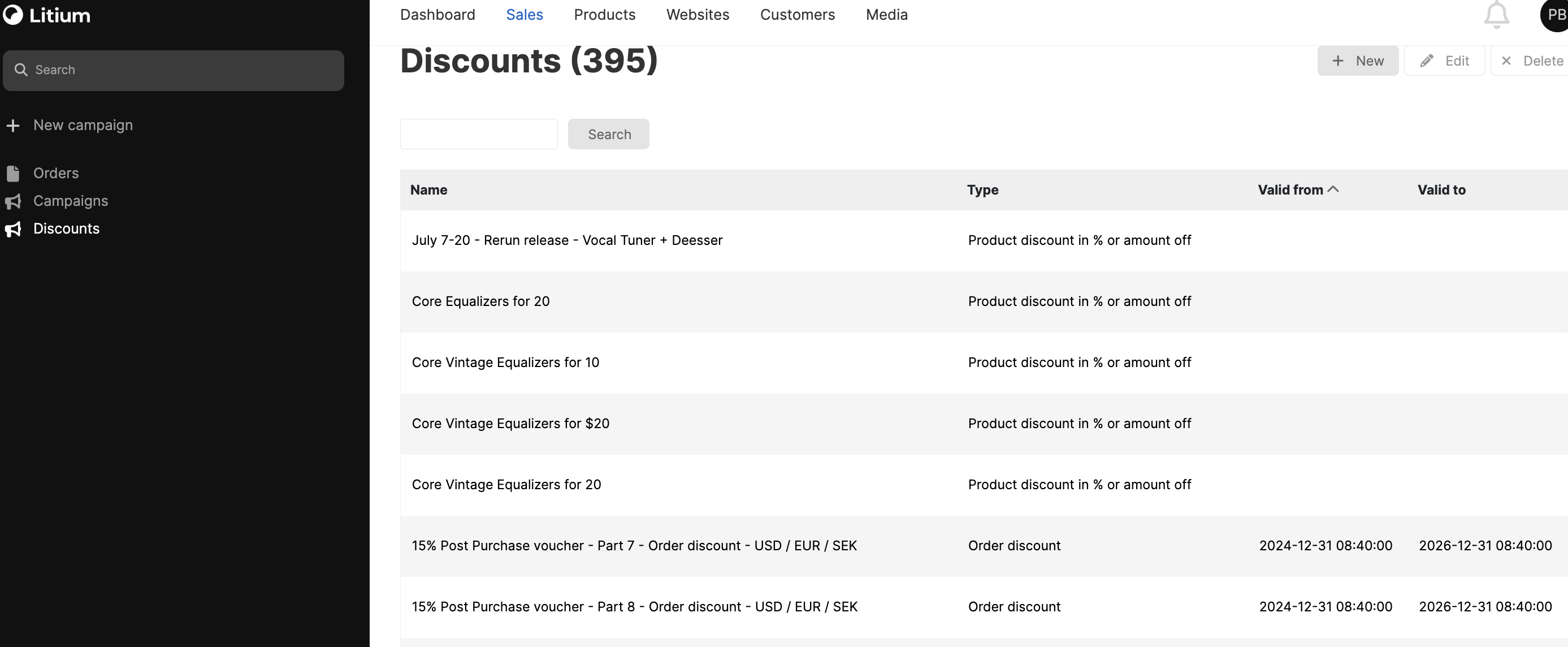Click the Edit button with pencil

click(x=1444, y=61)
